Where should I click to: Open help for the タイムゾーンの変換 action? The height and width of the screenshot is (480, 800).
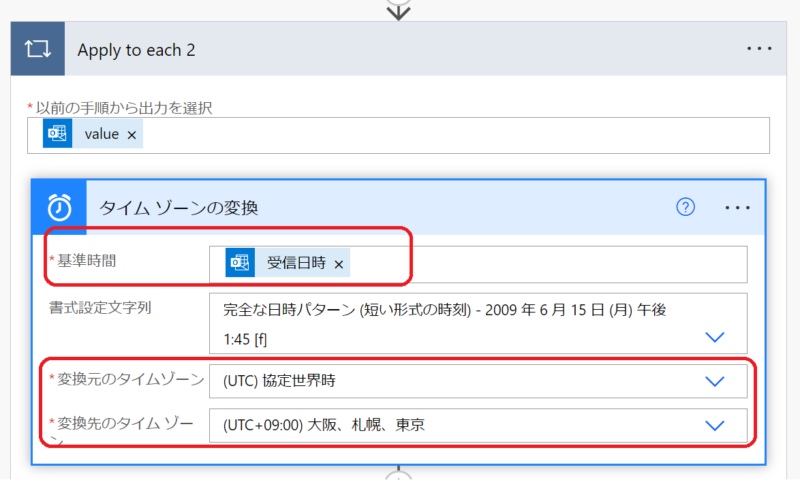coord(685,207)
